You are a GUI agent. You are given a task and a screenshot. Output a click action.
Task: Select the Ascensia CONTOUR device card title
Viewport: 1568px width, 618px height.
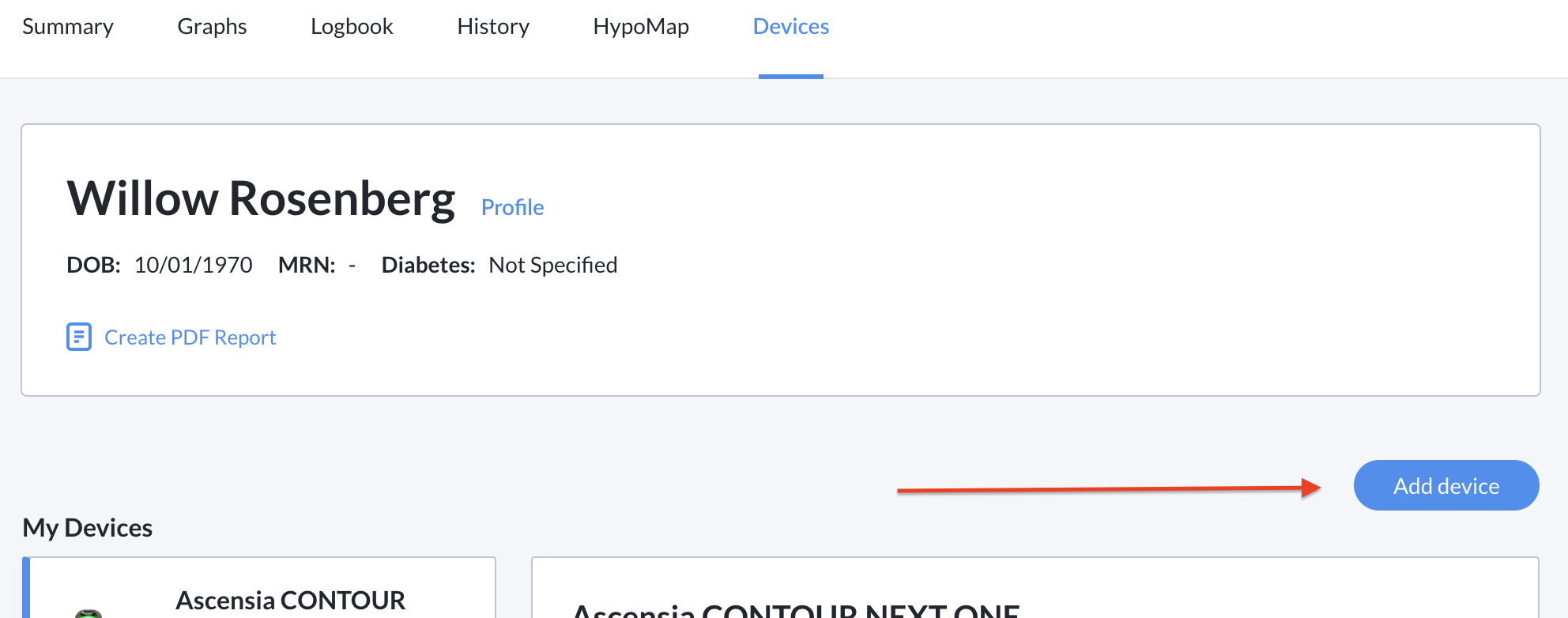290,601
